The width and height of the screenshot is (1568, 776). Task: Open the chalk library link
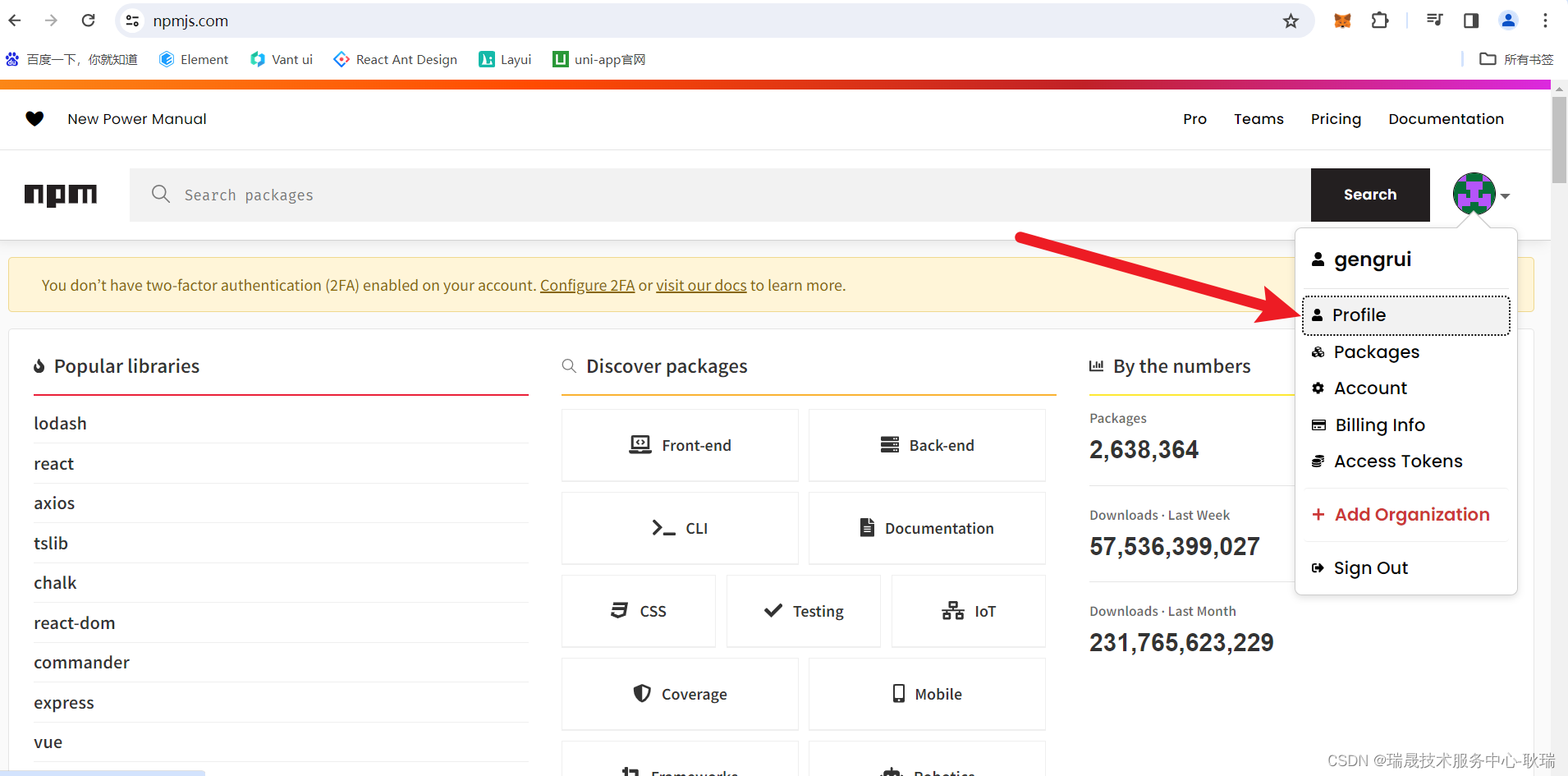[x=55, y=583]
